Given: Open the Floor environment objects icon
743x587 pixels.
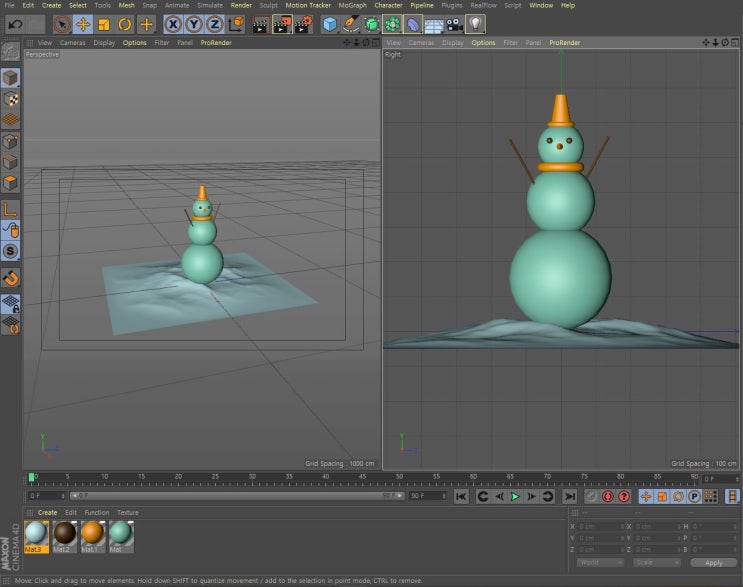Looking at the screenshot, I should 434,24.
